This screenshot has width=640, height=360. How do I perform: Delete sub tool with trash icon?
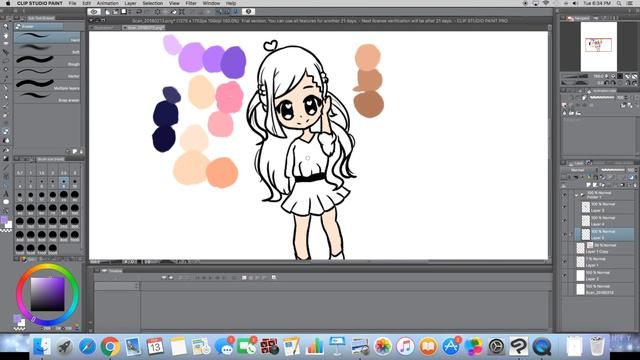81,151
